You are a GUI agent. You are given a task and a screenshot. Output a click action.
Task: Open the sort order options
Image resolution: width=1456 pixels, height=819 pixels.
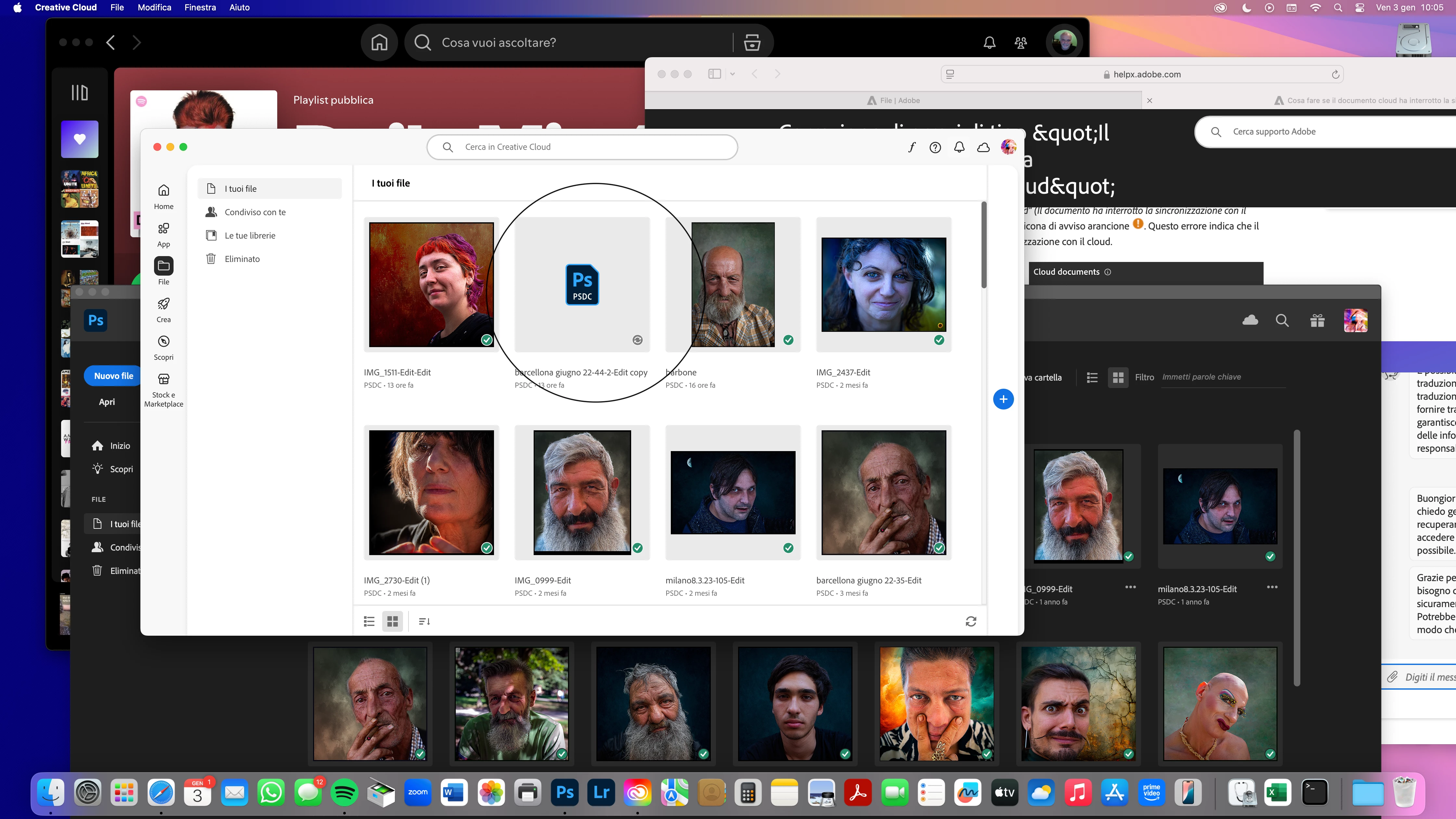pos(424,622)
